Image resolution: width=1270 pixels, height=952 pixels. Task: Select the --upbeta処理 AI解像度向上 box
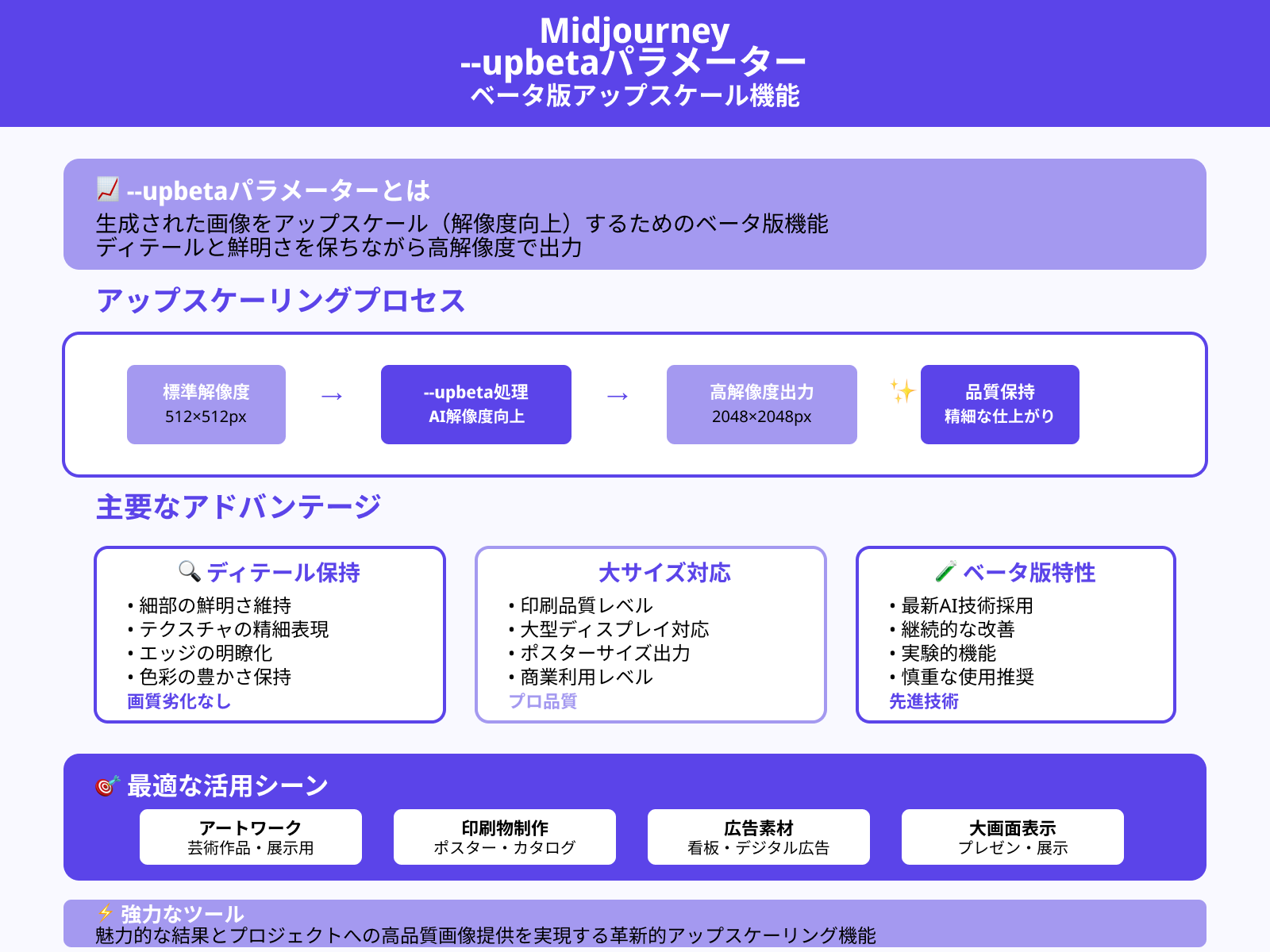tap(476, 405)
